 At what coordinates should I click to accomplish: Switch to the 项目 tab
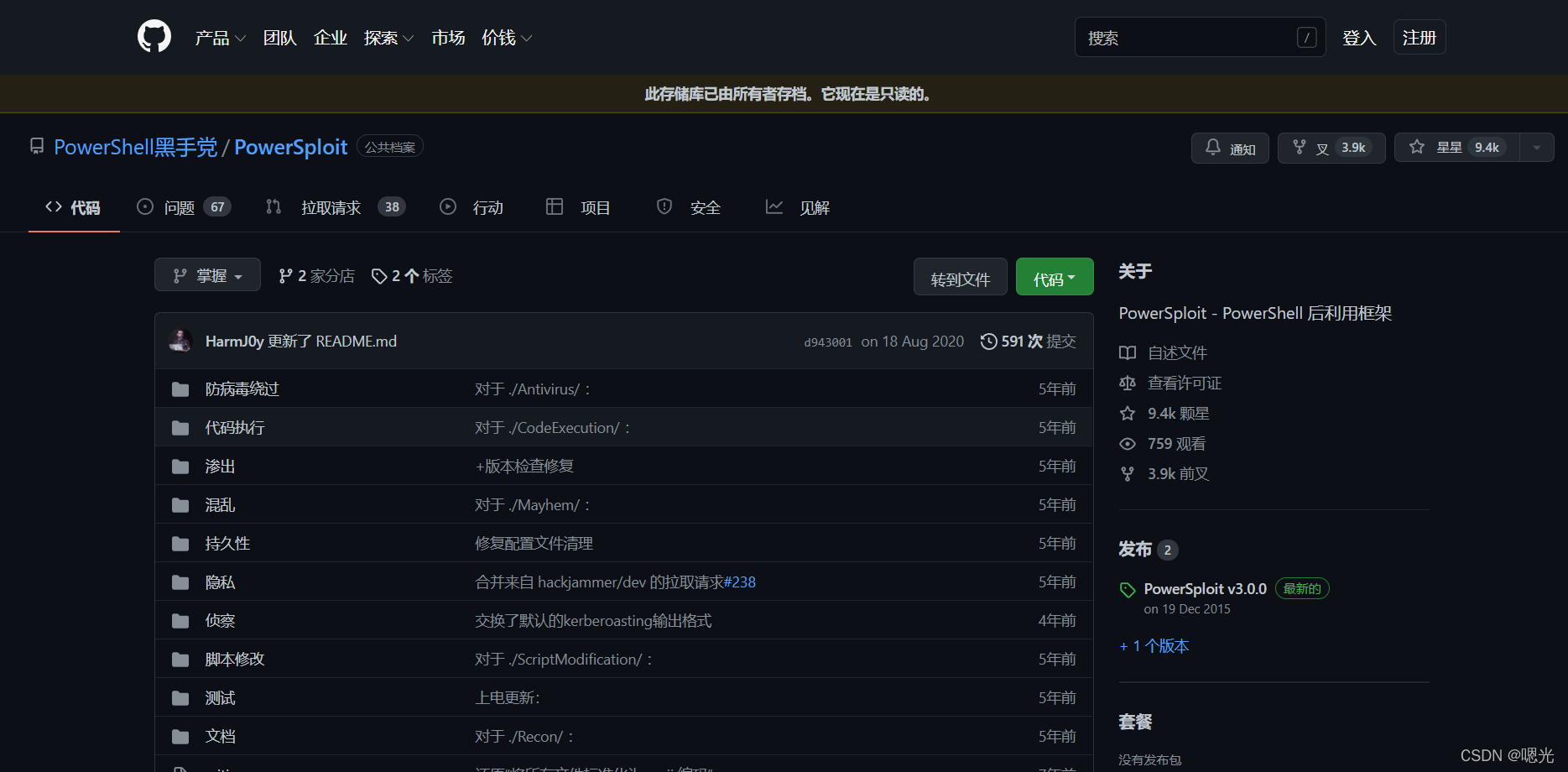click(578, 207)
